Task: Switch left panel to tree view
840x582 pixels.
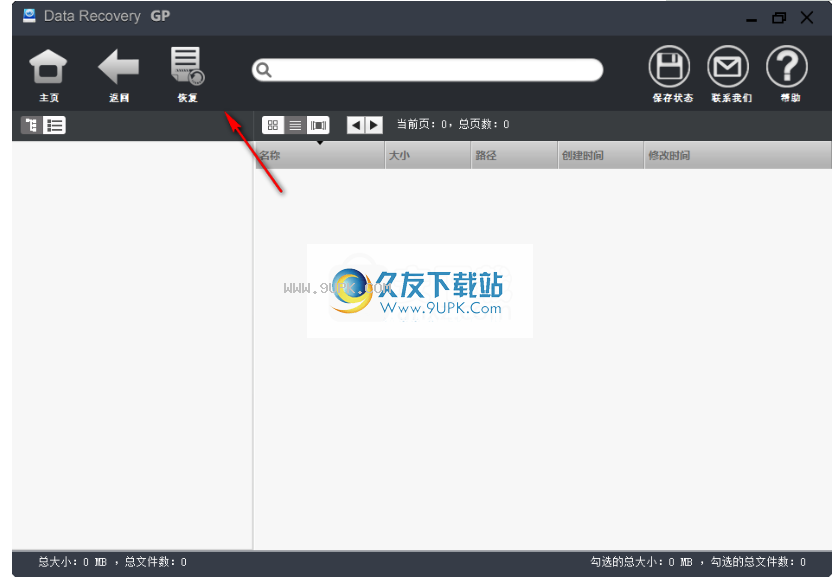Action: coord(32,125)
